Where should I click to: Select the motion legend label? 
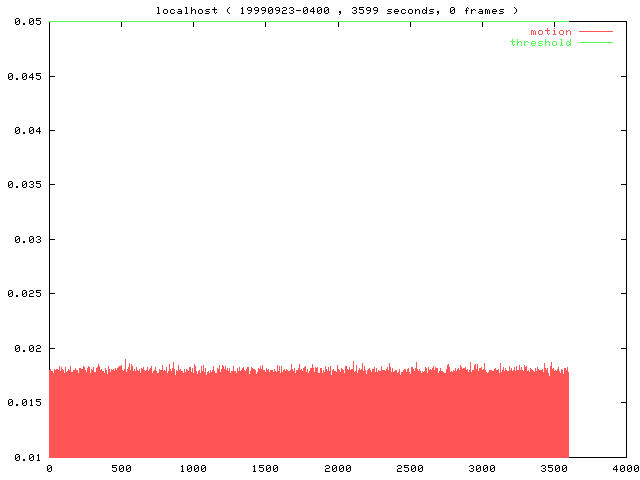550,32
